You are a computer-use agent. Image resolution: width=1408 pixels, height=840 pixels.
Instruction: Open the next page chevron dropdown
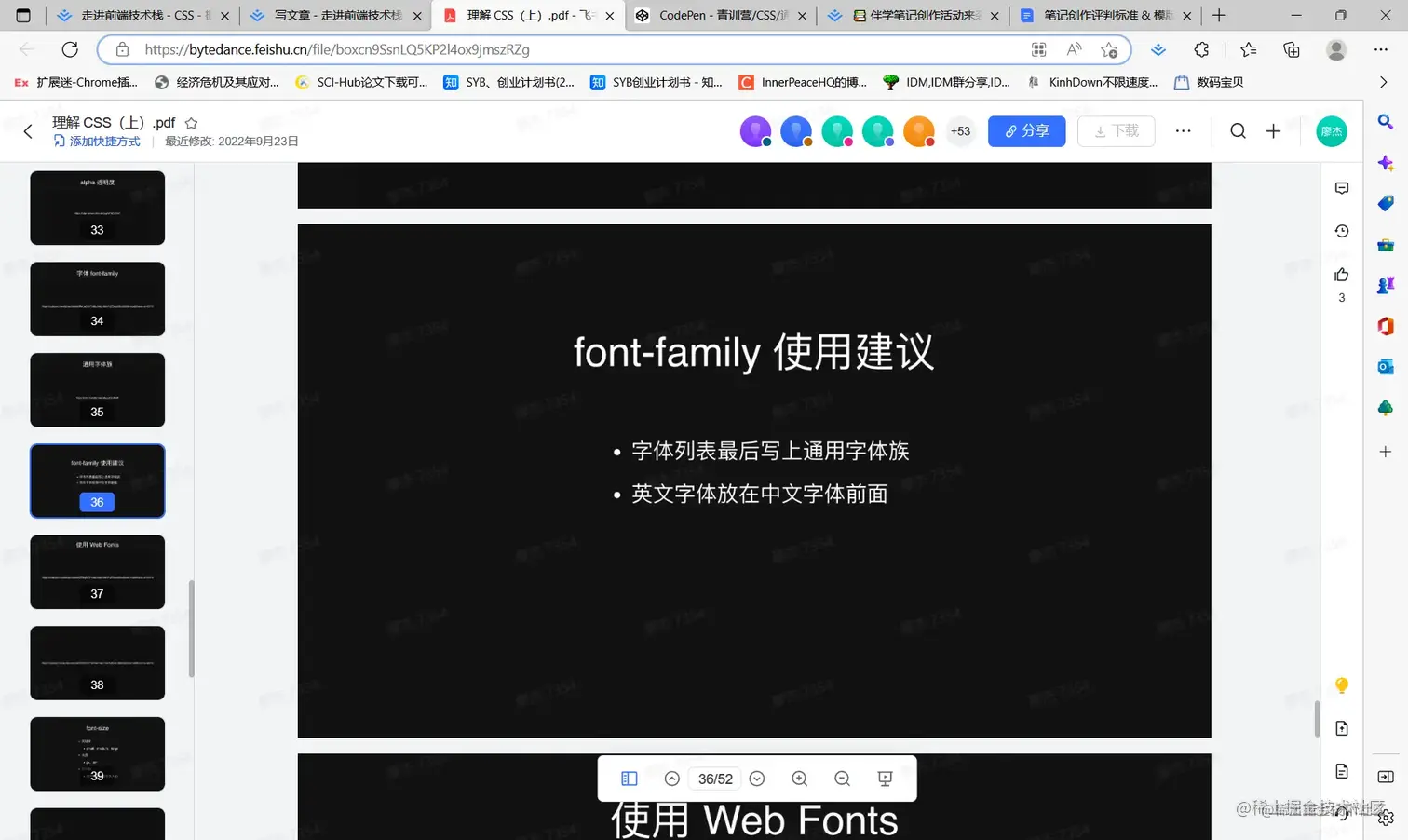756,779
